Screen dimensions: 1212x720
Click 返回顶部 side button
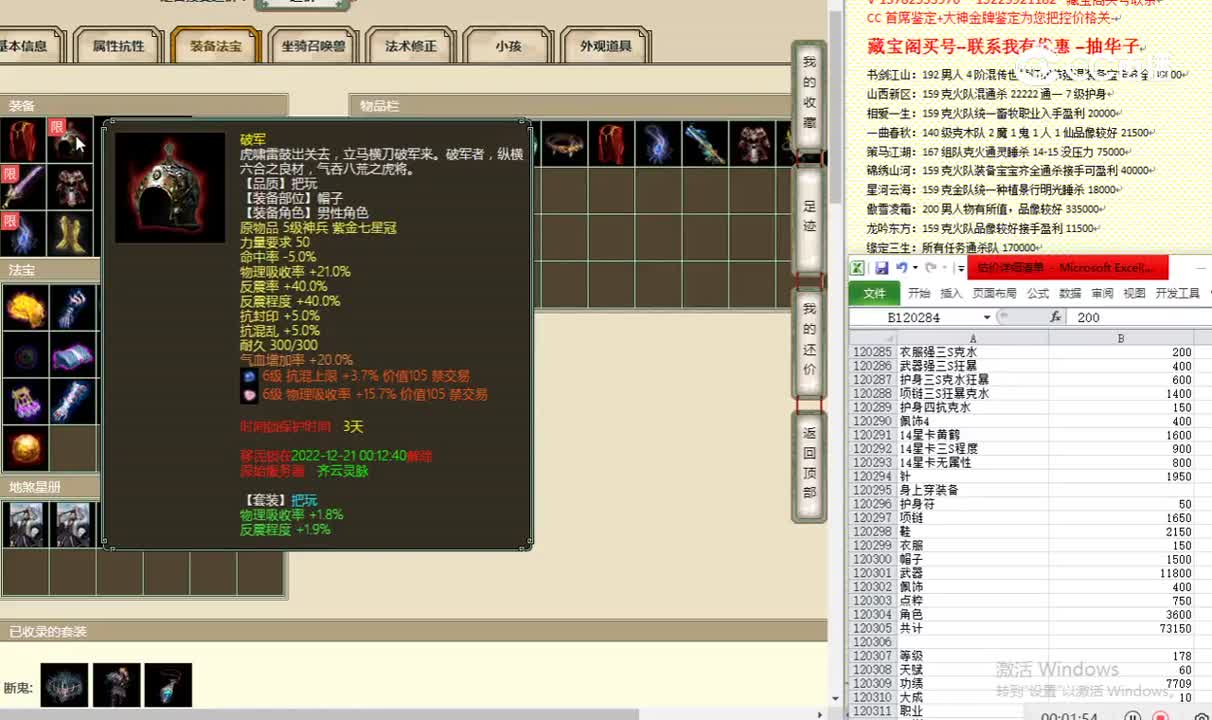pyautogui.click(x=809, y=467)
